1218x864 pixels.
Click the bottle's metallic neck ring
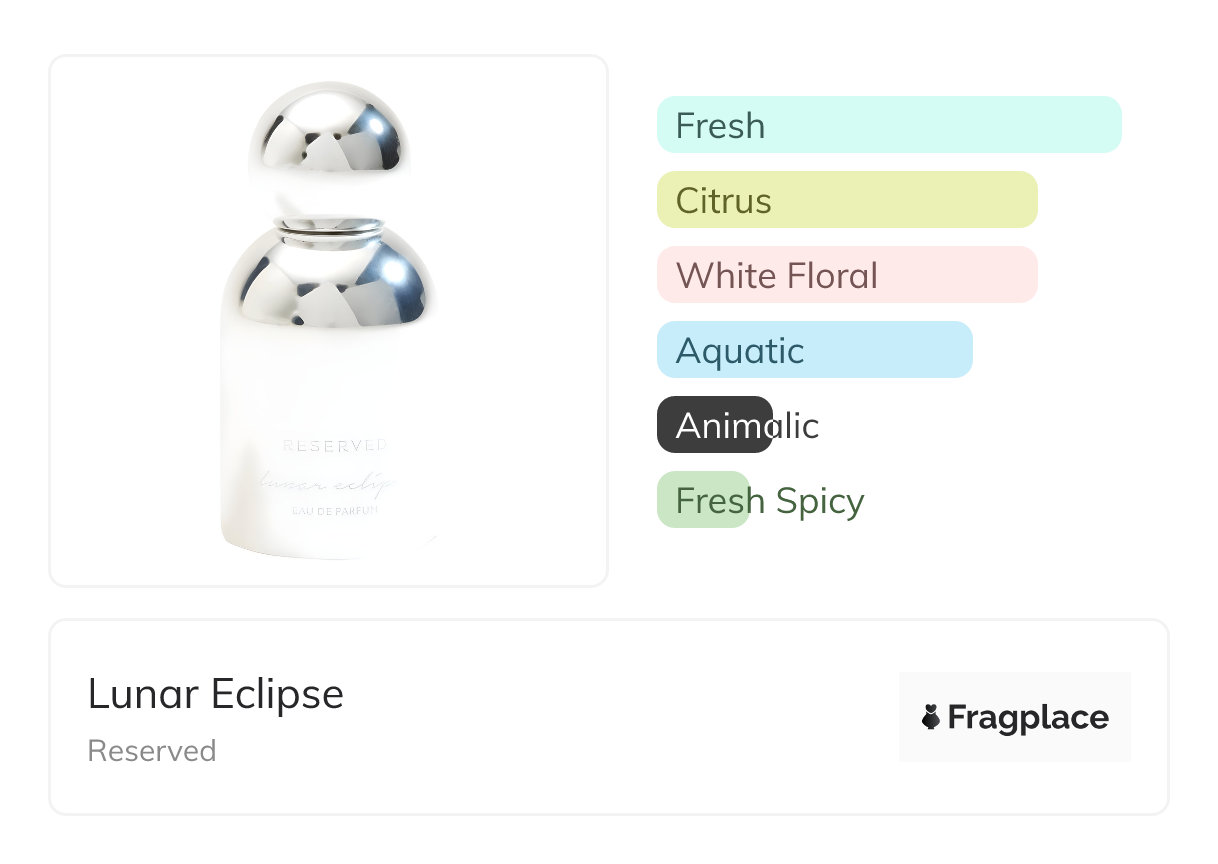tap(329, 230)
